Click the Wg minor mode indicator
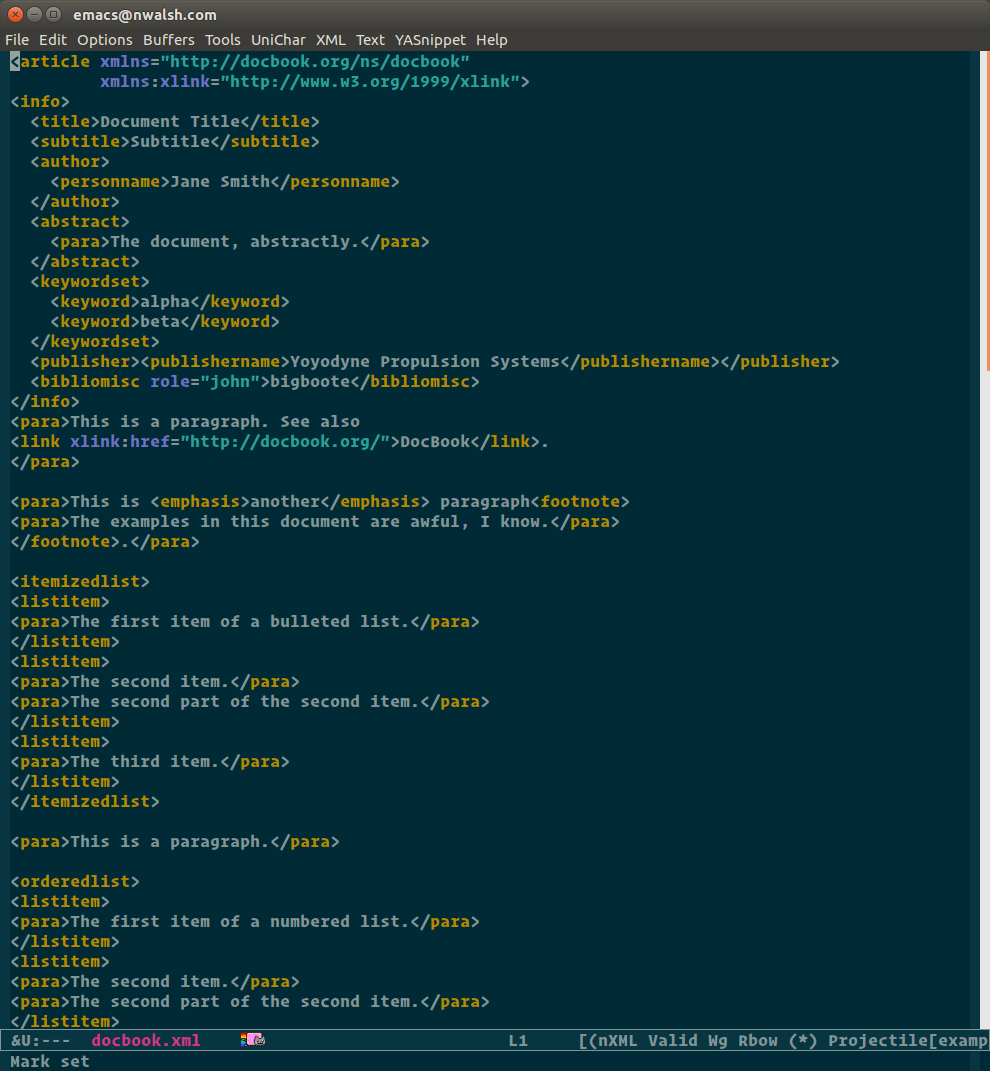The height and width of the screenshot is (1071, 990). coord(717,1040)
